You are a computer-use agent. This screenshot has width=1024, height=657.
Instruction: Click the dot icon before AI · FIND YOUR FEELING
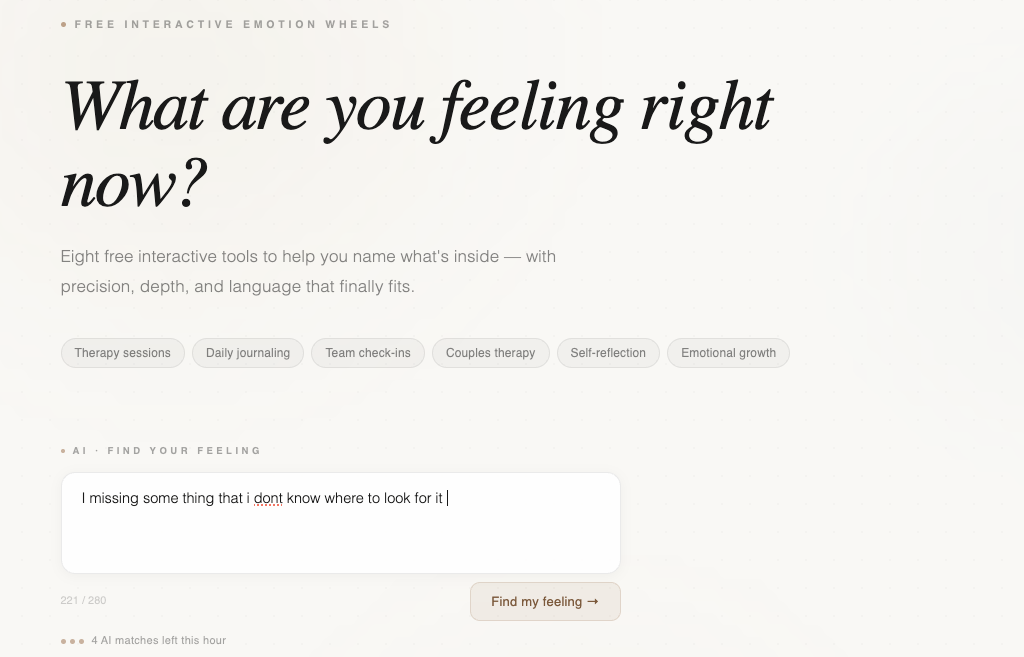point(66,450)
